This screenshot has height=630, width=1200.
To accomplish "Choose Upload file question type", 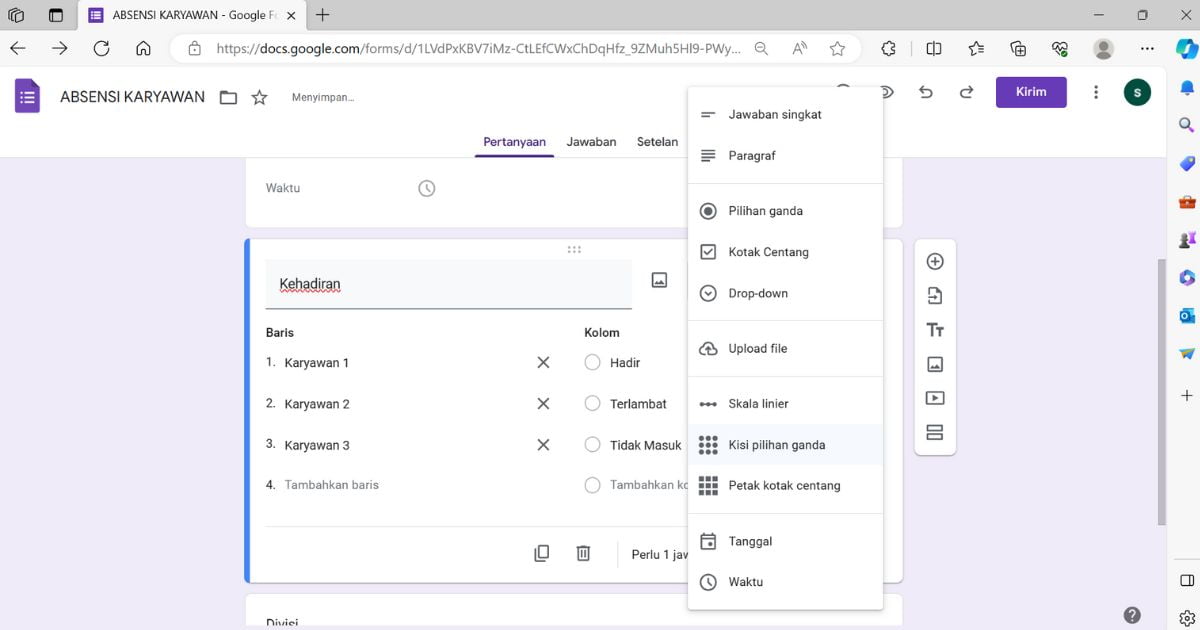I will click(x=785, y=348).
